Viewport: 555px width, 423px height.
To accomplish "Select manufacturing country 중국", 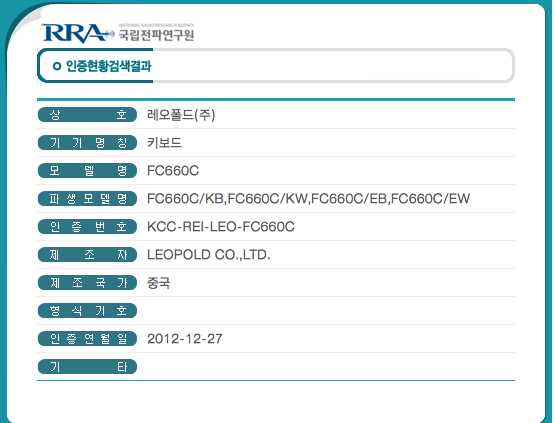I will 159,283.
